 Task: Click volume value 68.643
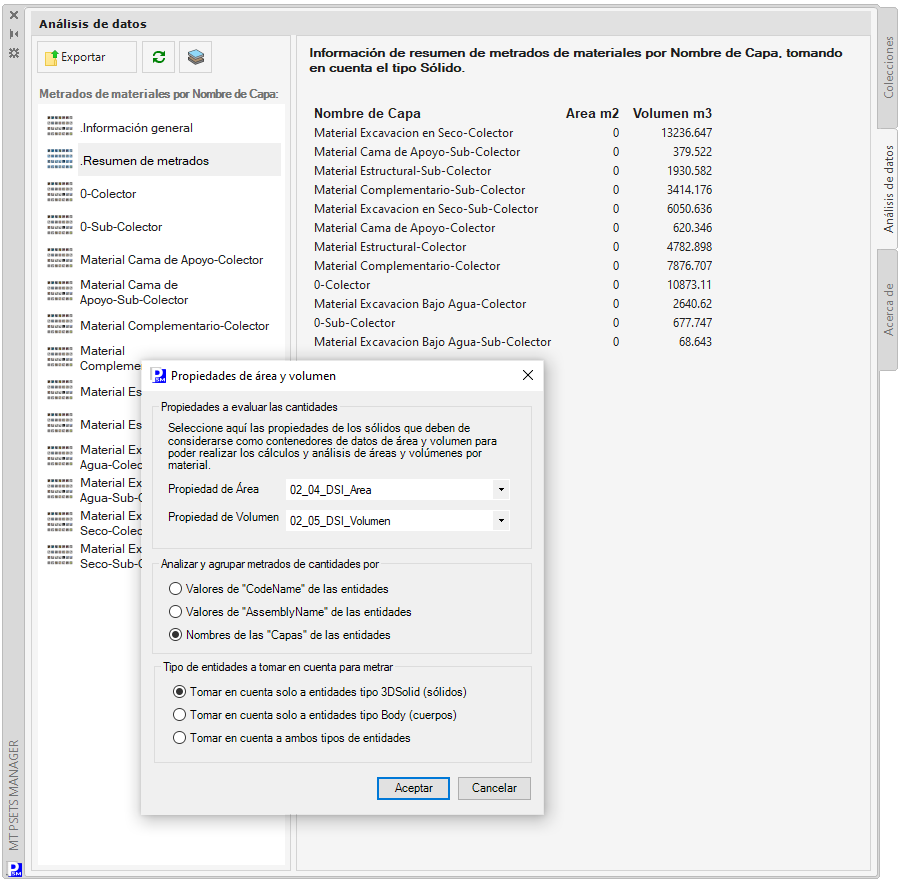695,342
